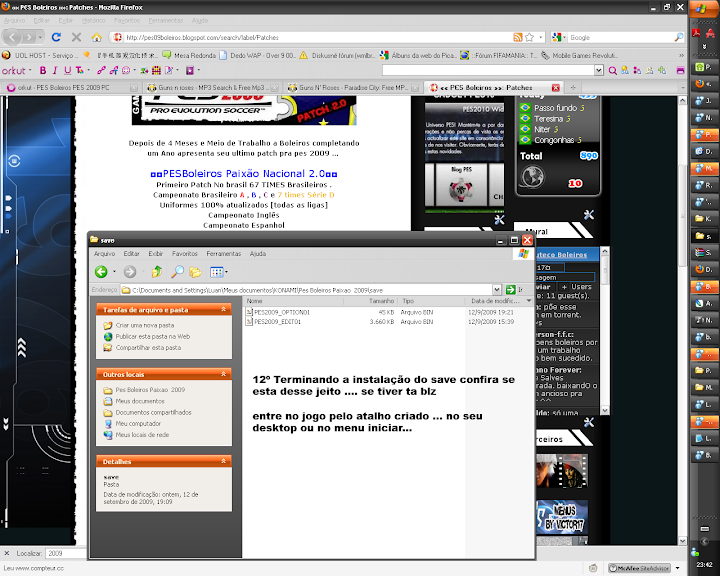Reload the page in Firefox
The image size is (720, 576).
click(x=58, y=37)
